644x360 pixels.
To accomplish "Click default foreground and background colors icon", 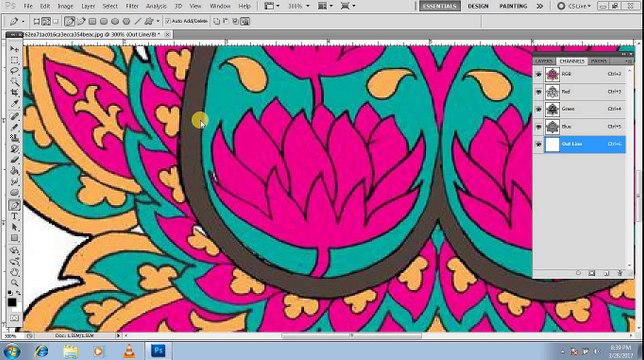I will click(10, 293).
